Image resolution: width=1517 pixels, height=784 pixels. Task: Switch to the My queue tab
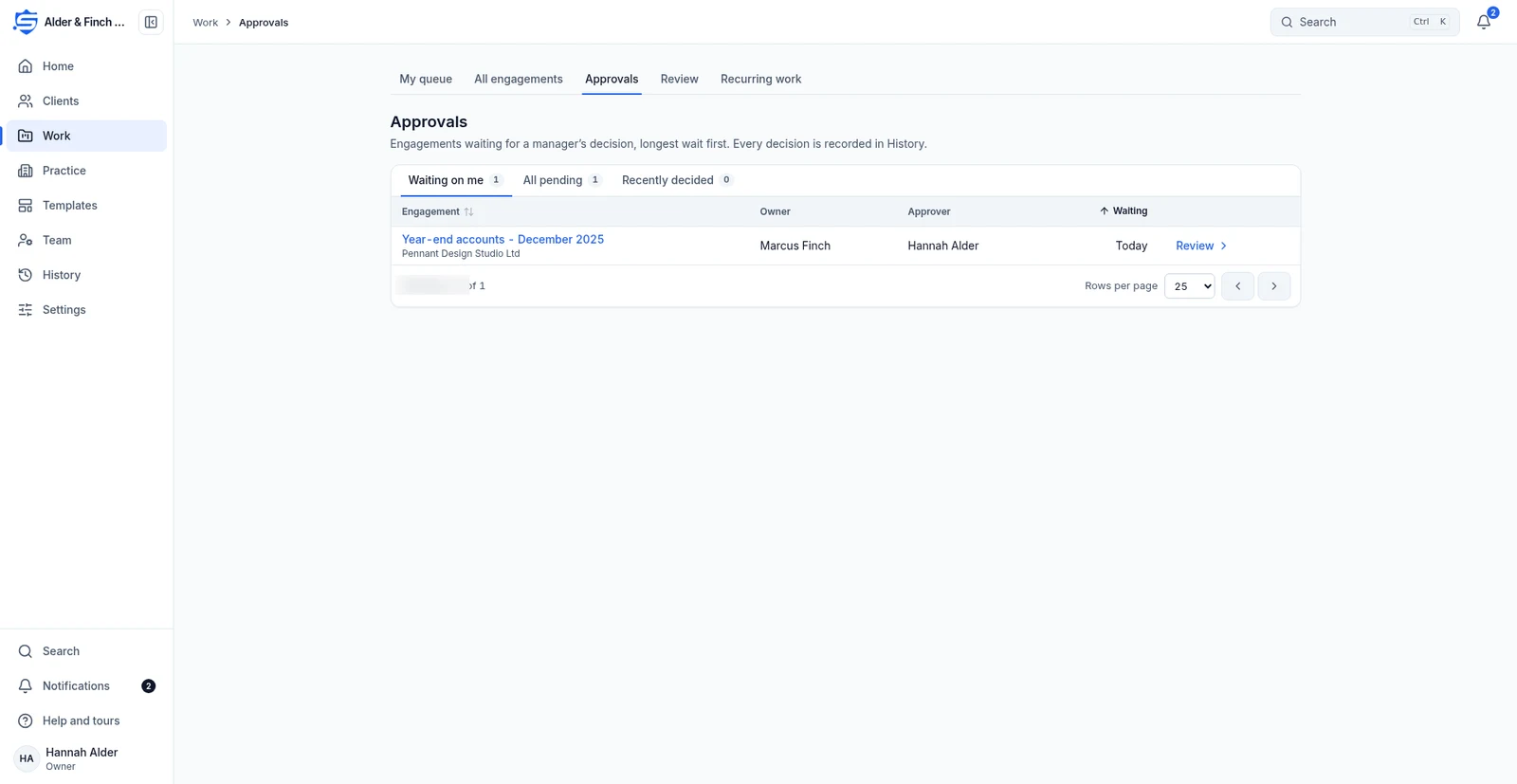[x=426, y=79]
